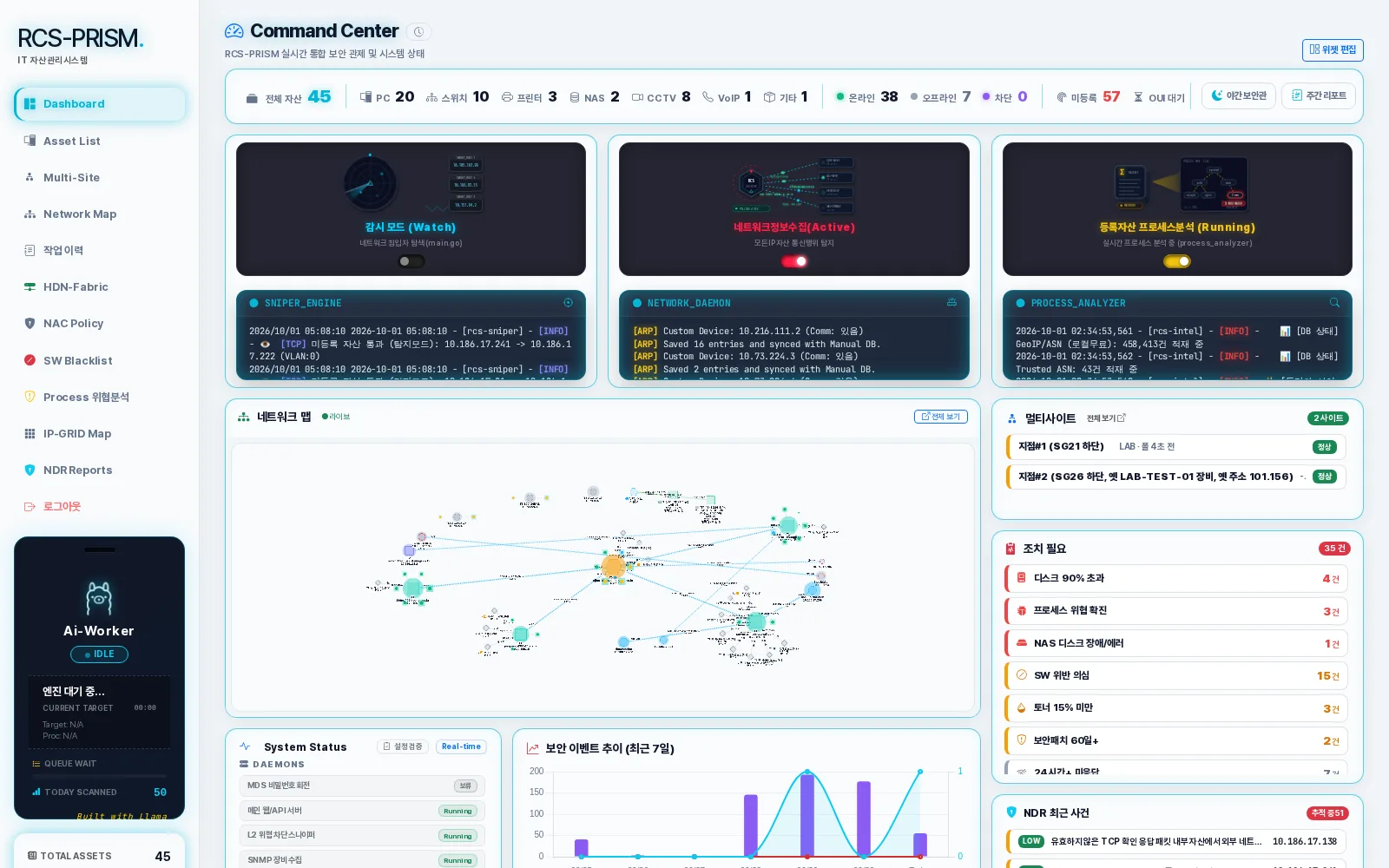Toggle the 네트워크정보수집 (Active) switch

pyautogui.click(x=794, y=261)
